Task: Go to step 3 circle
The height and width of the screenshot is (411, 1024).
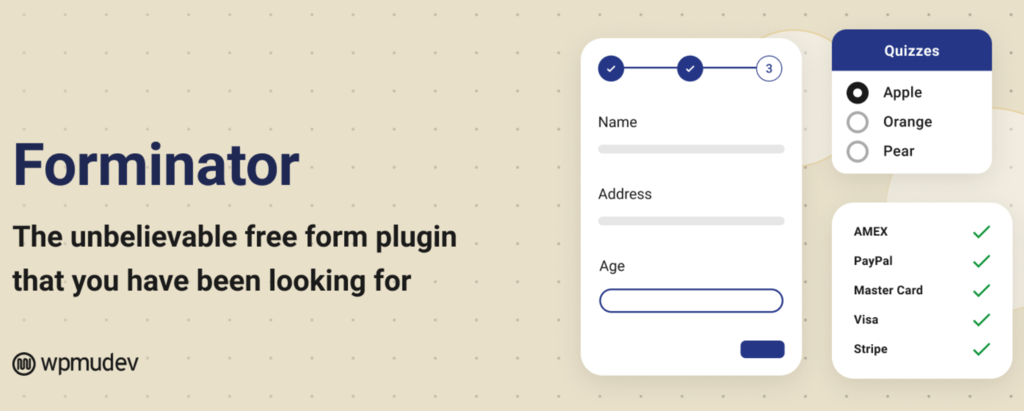Action: 769,69
